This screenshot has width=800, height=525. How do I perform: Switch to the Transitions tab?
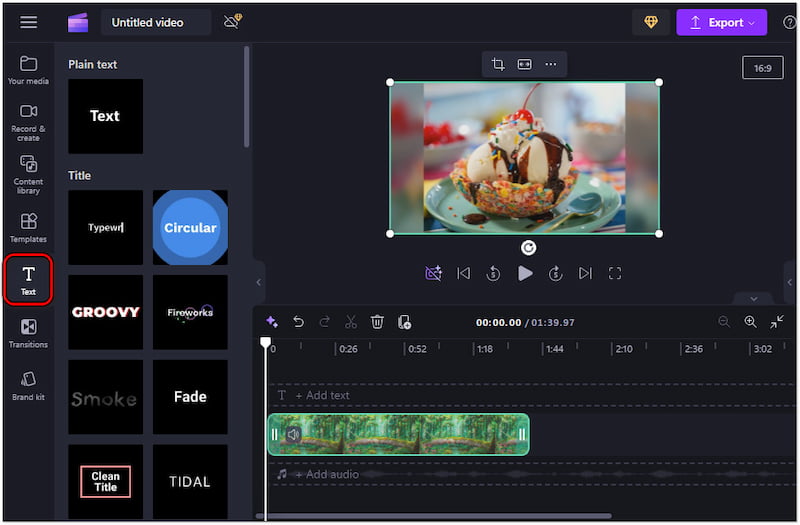28,333
